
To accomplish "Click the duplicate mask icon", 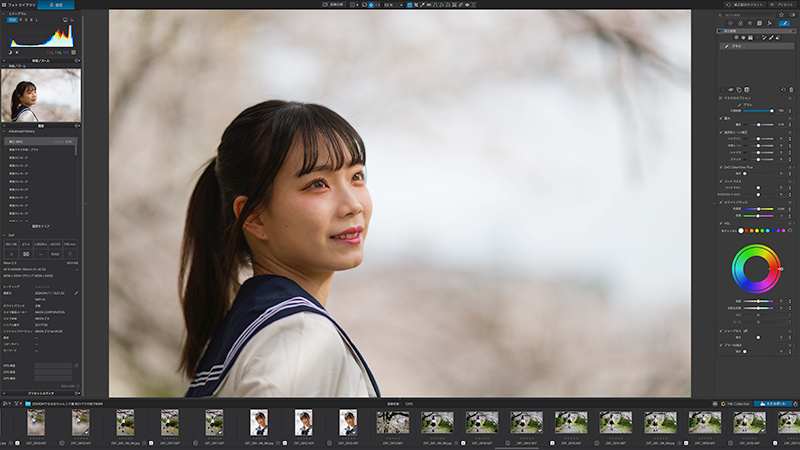I will click(739, 90).
